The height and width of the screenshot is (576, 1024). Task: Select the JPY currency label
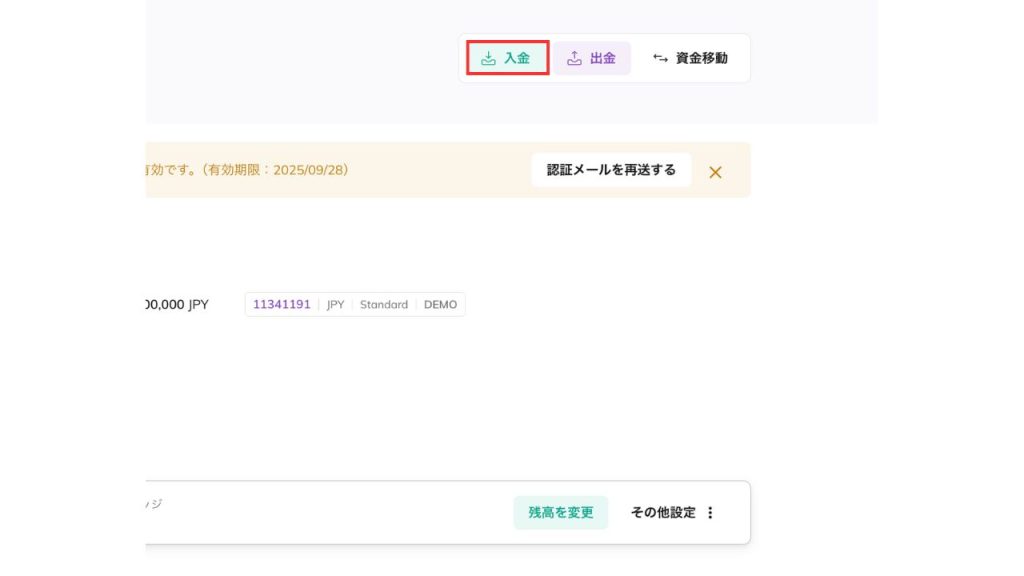pos(335,304)
